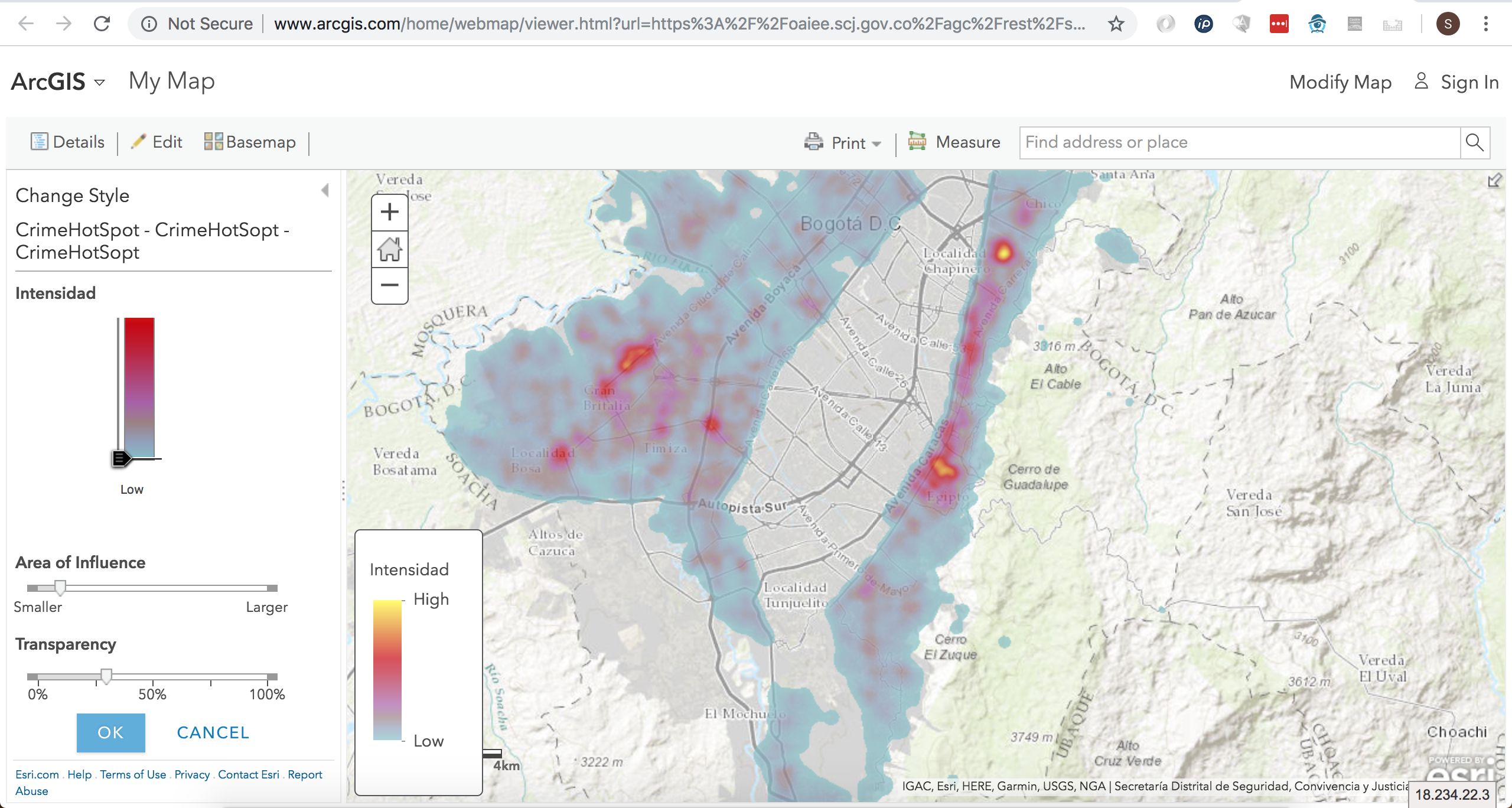Click the My Map title

coord(172,82)
